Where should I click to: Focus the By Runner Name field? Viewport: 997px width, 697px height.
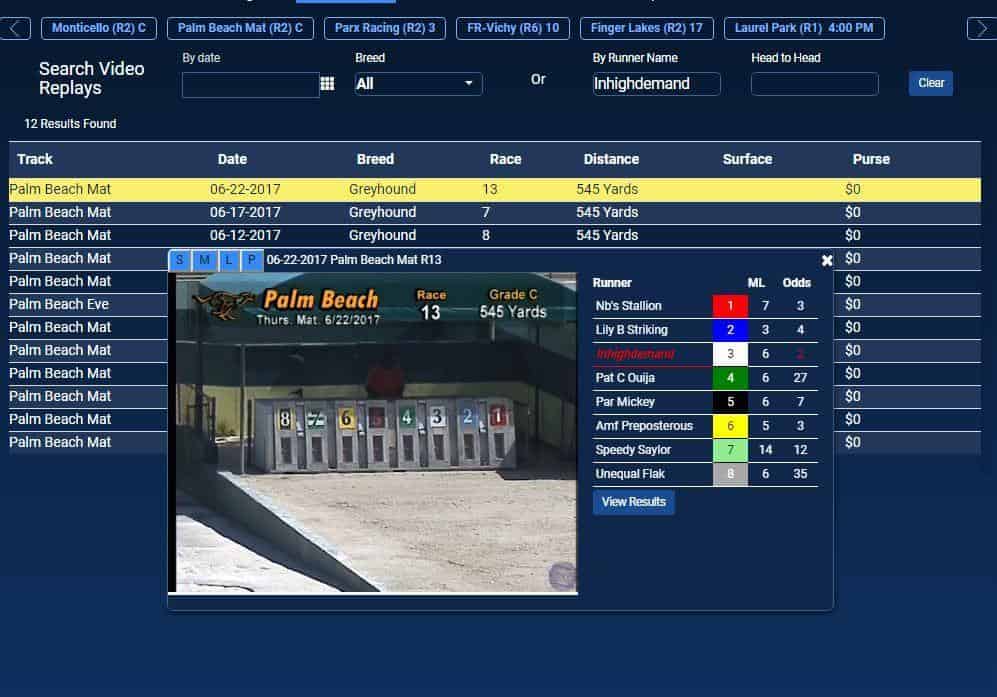click(x=656, y=84)
